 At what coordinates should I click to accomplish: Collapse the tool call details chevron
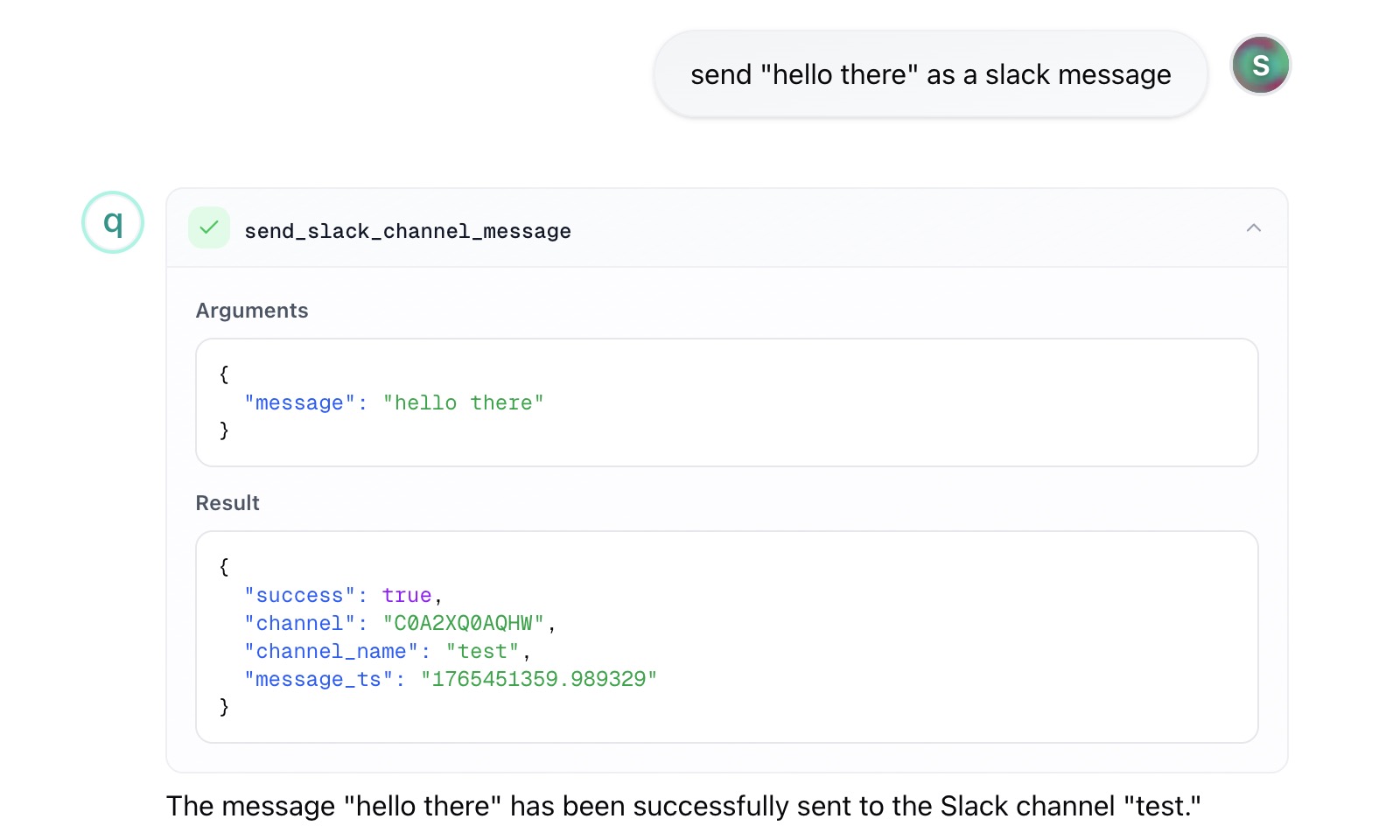[1253, 228]
